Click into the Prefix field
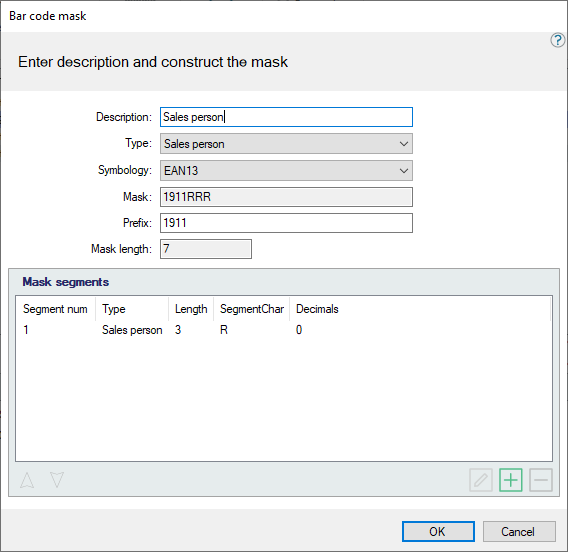Image resolution: width=568 pixels, height=552 pixels. click(x=286, y=223)
